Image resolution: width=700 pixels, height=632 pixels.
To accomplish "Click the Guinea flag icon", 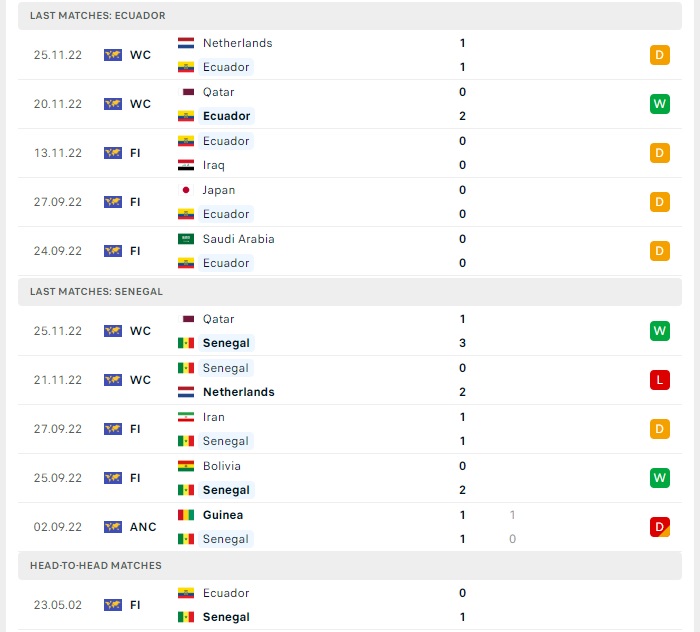I will coord(185,515).
